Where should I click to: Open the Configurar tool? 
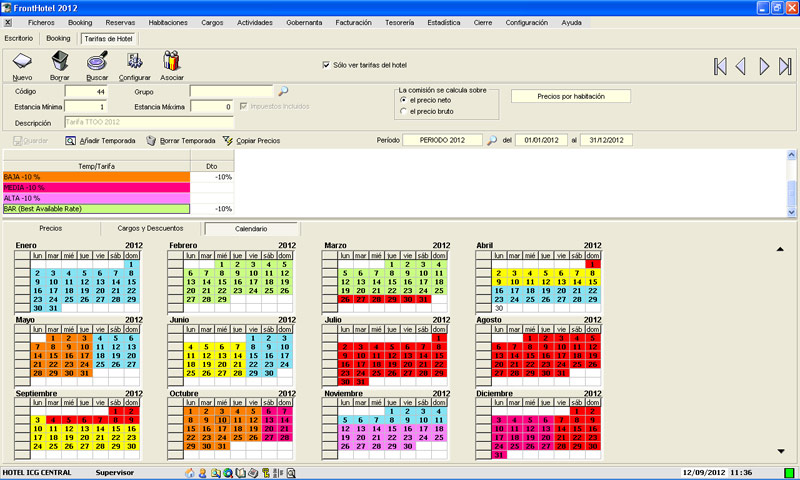pos(135,65)
